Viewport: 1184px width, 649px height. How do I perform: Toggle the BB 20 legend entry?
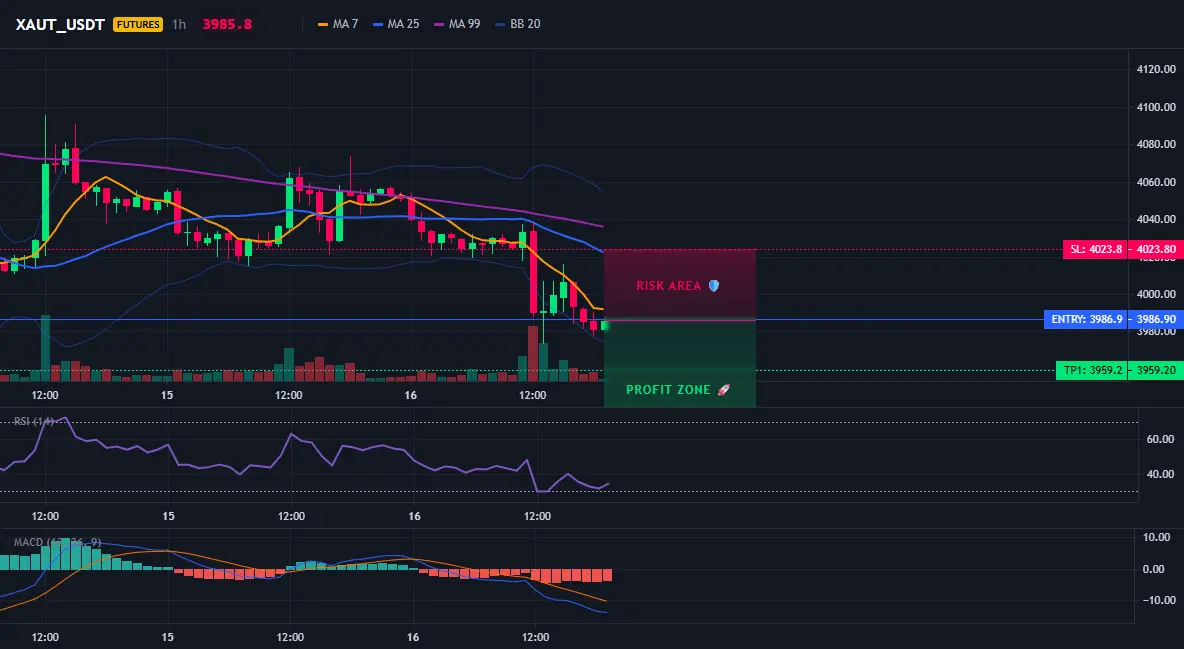tap(518, 24)
